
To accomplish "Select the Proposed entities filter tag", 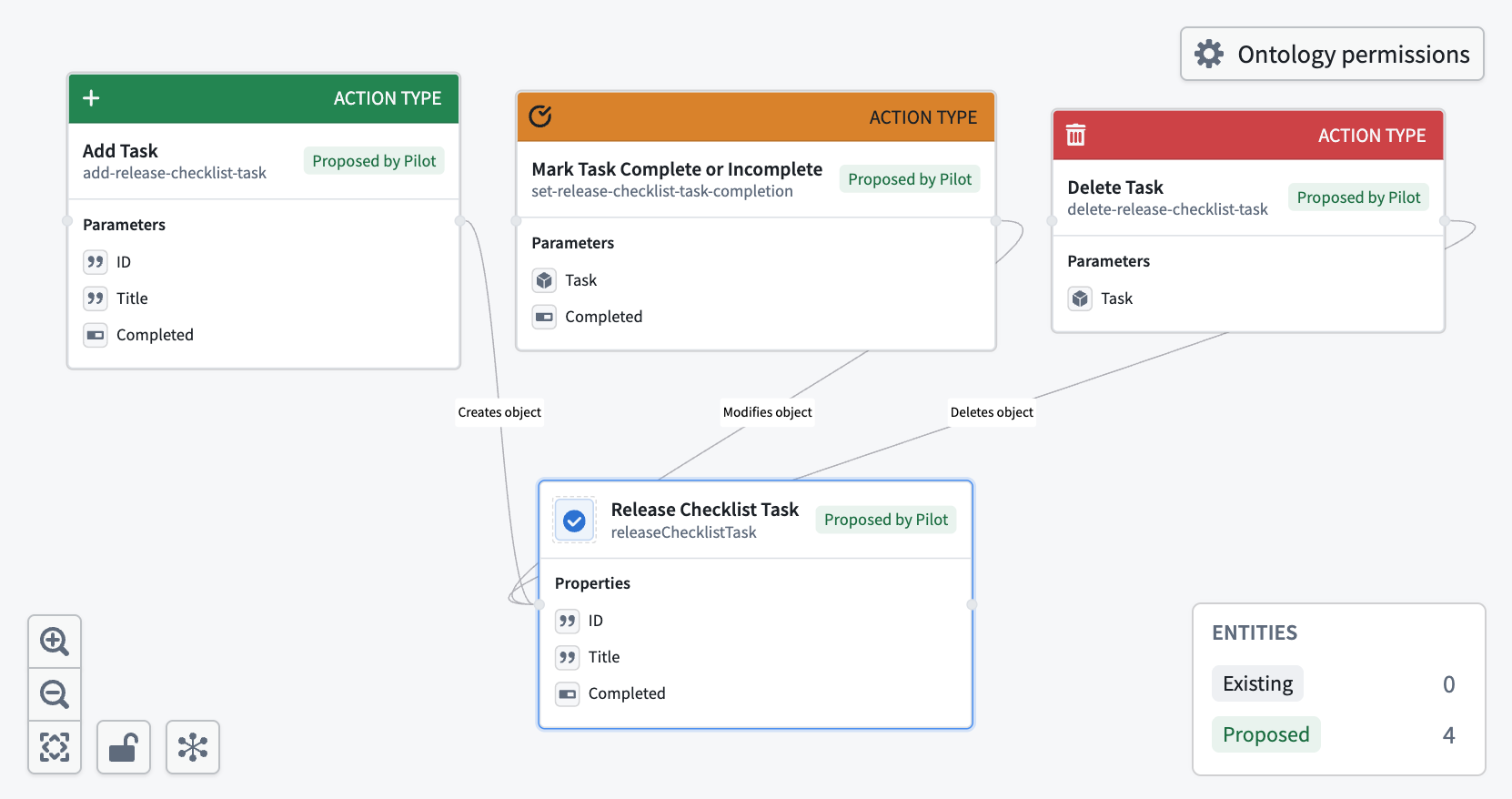I will point(1265,734).
